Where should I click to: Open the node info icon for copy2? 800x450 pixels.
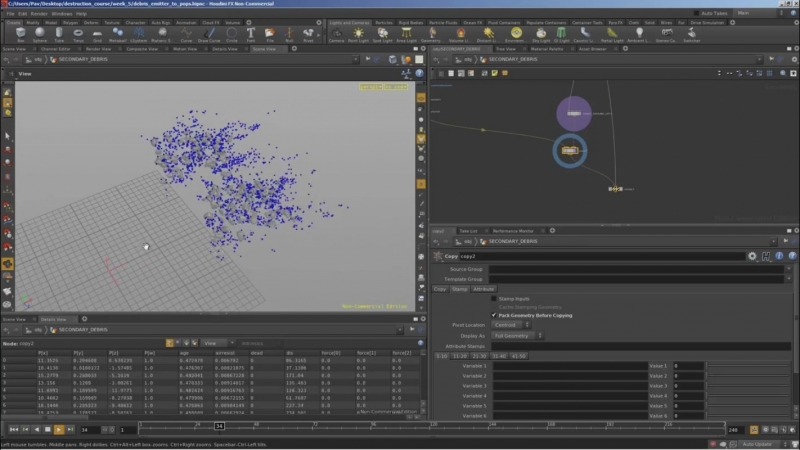(779, 256)
